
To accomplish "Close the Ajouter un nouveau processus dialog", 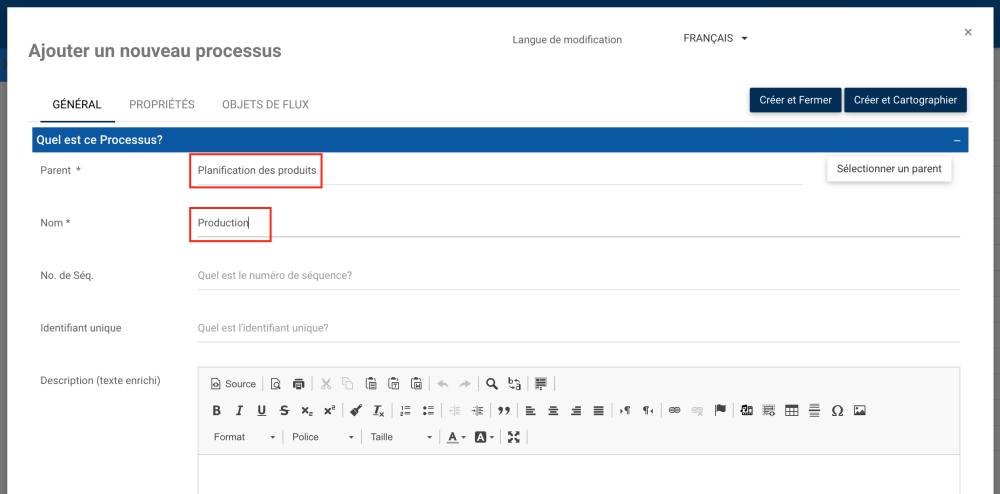I will coord(968,32).
